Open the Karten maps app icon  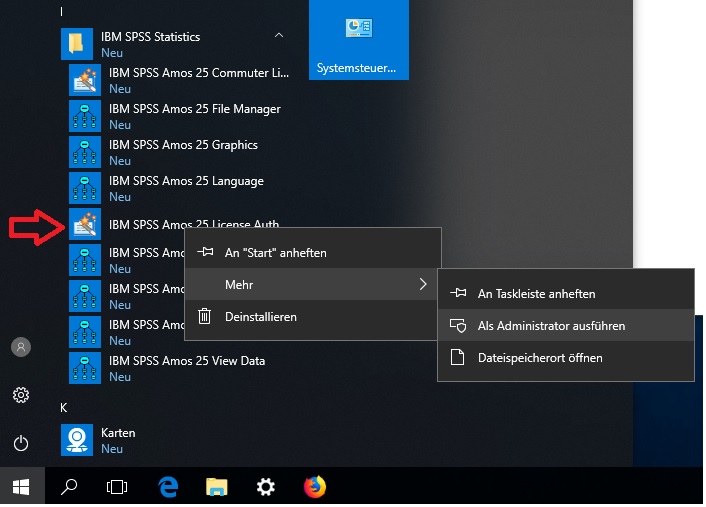(77, 440)
